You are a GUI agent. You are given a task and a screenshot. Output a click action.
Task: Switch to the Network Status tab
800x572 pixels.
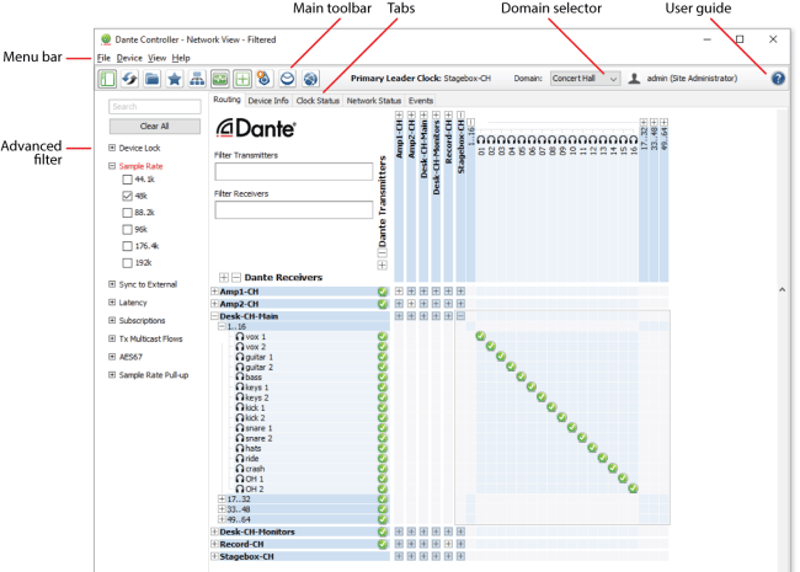[373, 101]
